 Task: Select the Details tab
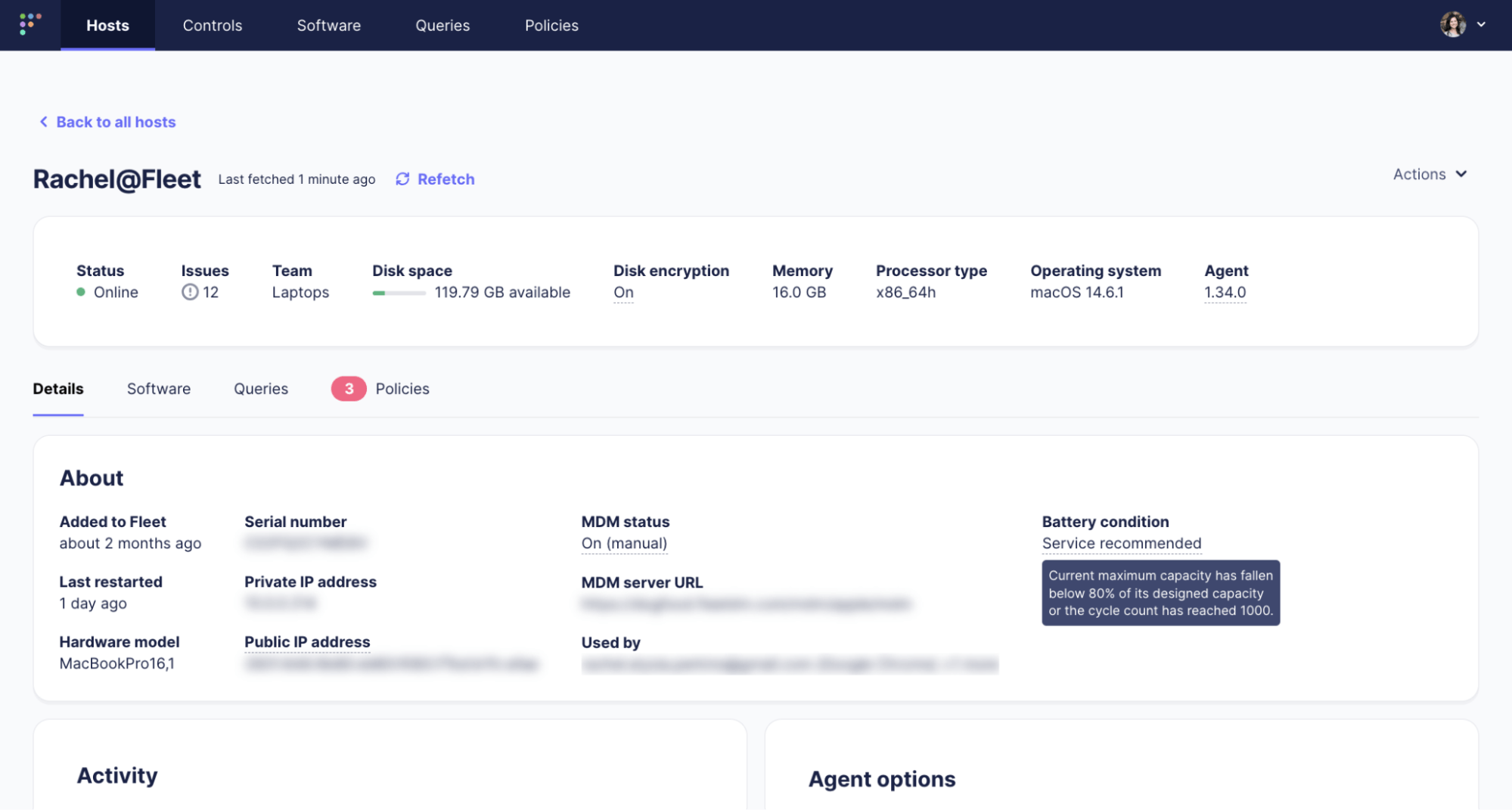pyautogui.click(x=58, y=389)
